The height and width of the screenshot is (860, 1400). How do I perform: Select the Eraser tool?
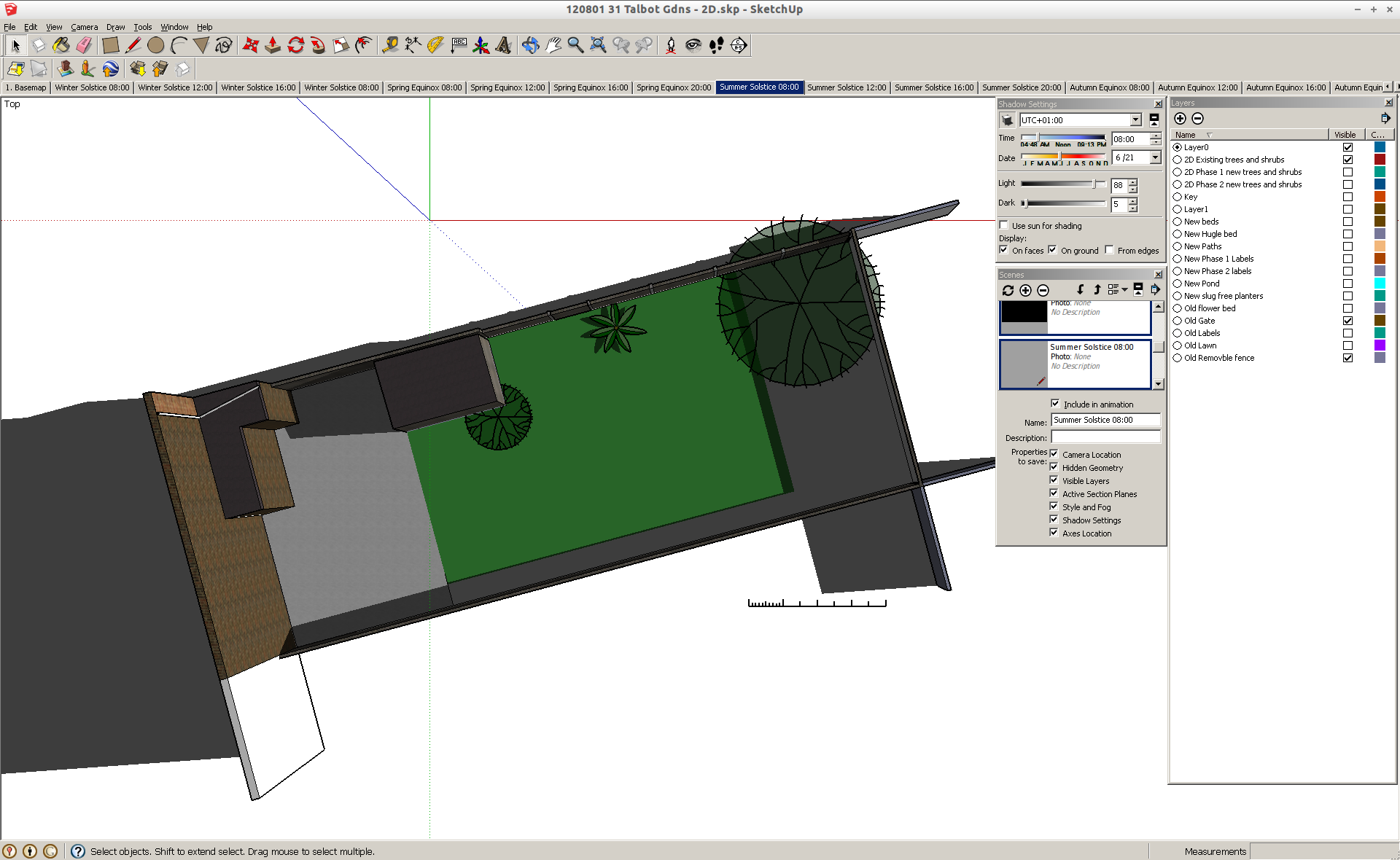[84, 45]
